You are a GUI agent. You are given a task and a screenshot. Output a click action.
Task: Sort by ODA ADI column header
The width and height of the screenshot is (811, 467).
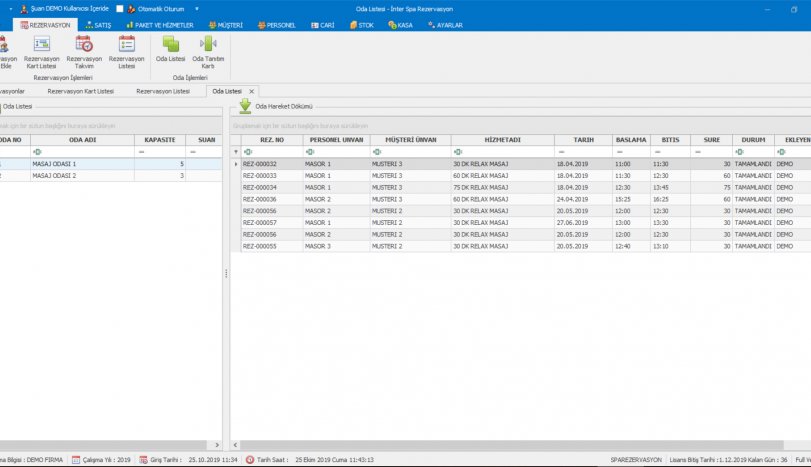pyautogui.click(x=82, y=140)
